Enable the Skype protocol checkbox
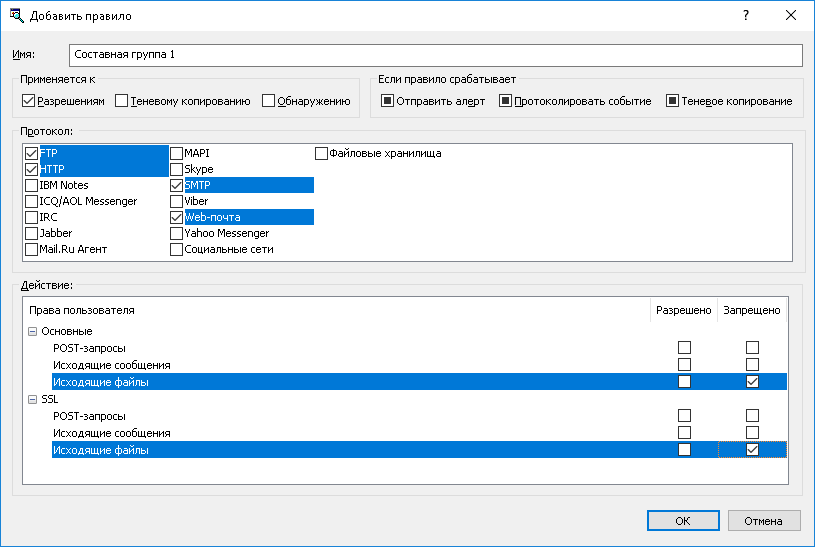The width and height of the screenshot is (815, 547). (x=177, y=170)
